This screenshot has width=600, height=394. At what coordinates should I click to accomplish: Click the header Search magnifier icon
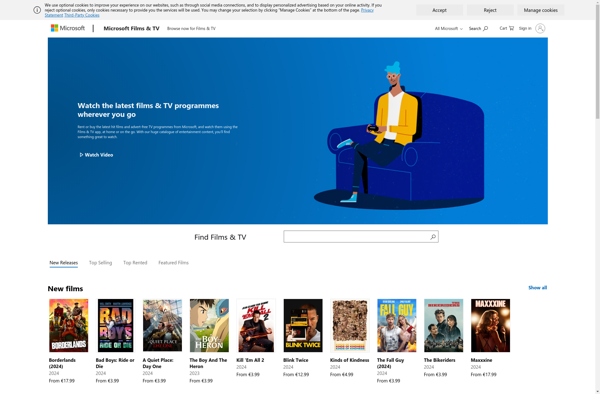pos(486,28)
